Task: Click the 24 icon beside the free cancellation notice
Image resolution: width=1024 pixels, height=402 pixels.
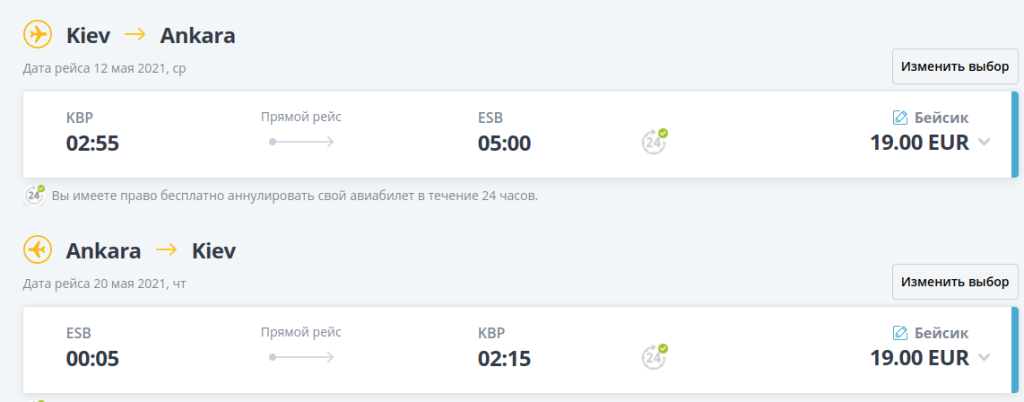Action: click(x=35, y=194)
